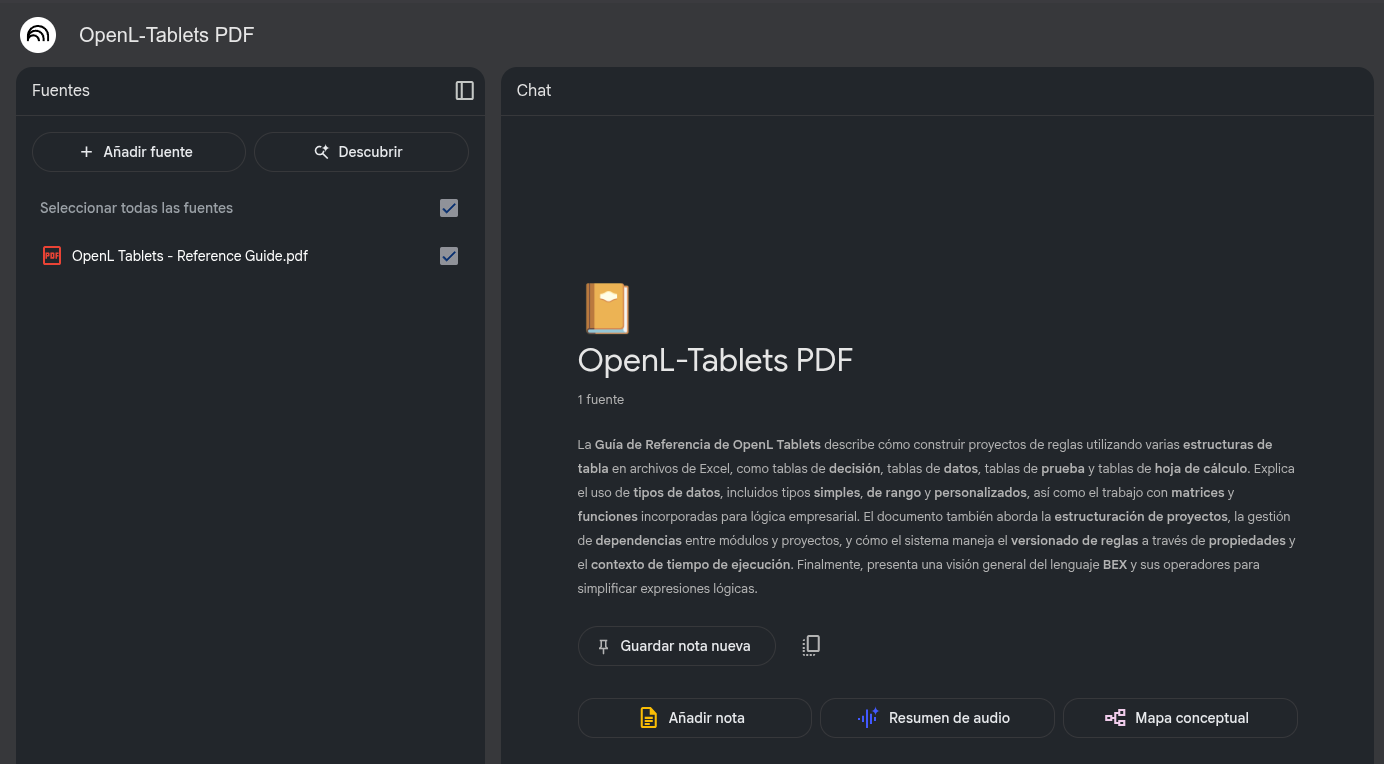Generate a Resumen de audio
The width and height of the screenshot is (1384, 764).
pos(937,718)
